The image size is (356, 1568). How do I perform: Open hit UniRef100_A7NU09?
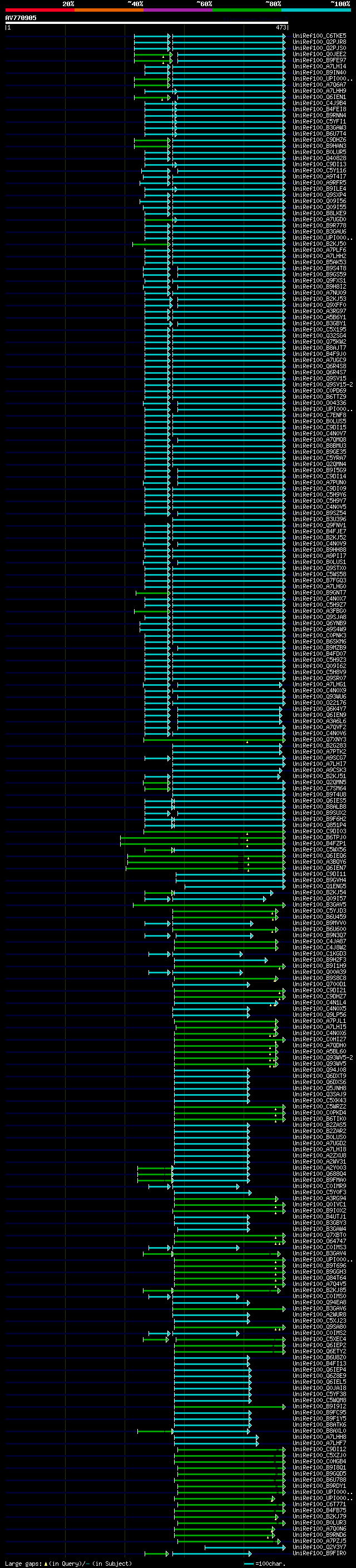(x=319, y=293)
